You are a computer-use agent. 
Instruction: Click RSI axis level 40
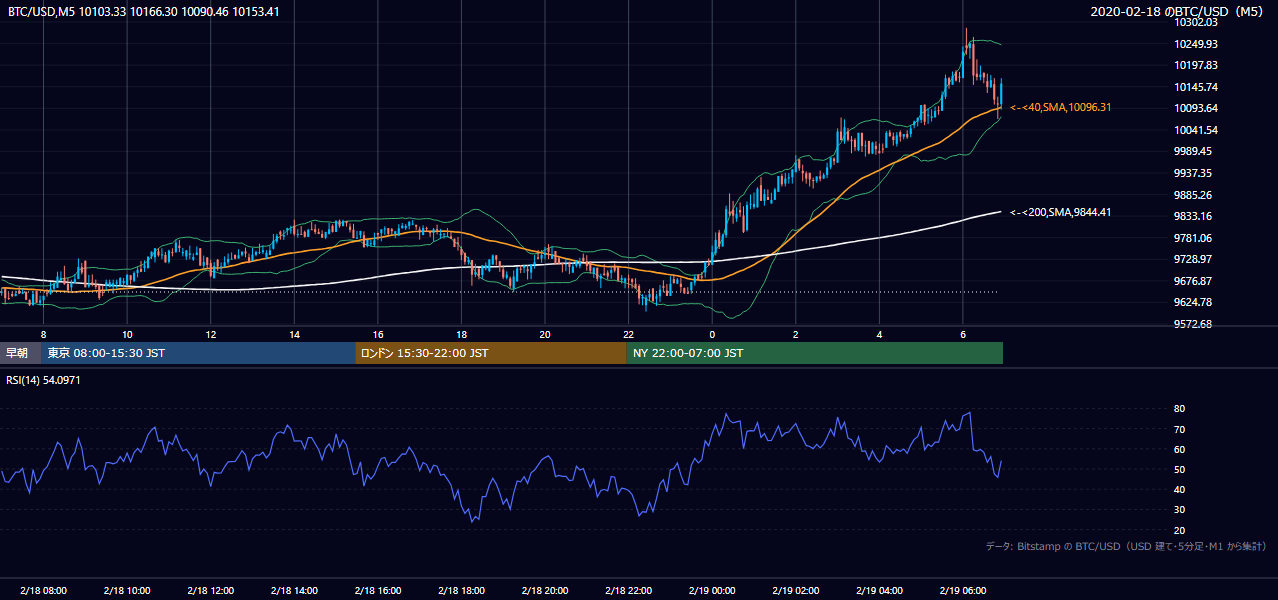pyautogui.click(x=1179, y=489)
